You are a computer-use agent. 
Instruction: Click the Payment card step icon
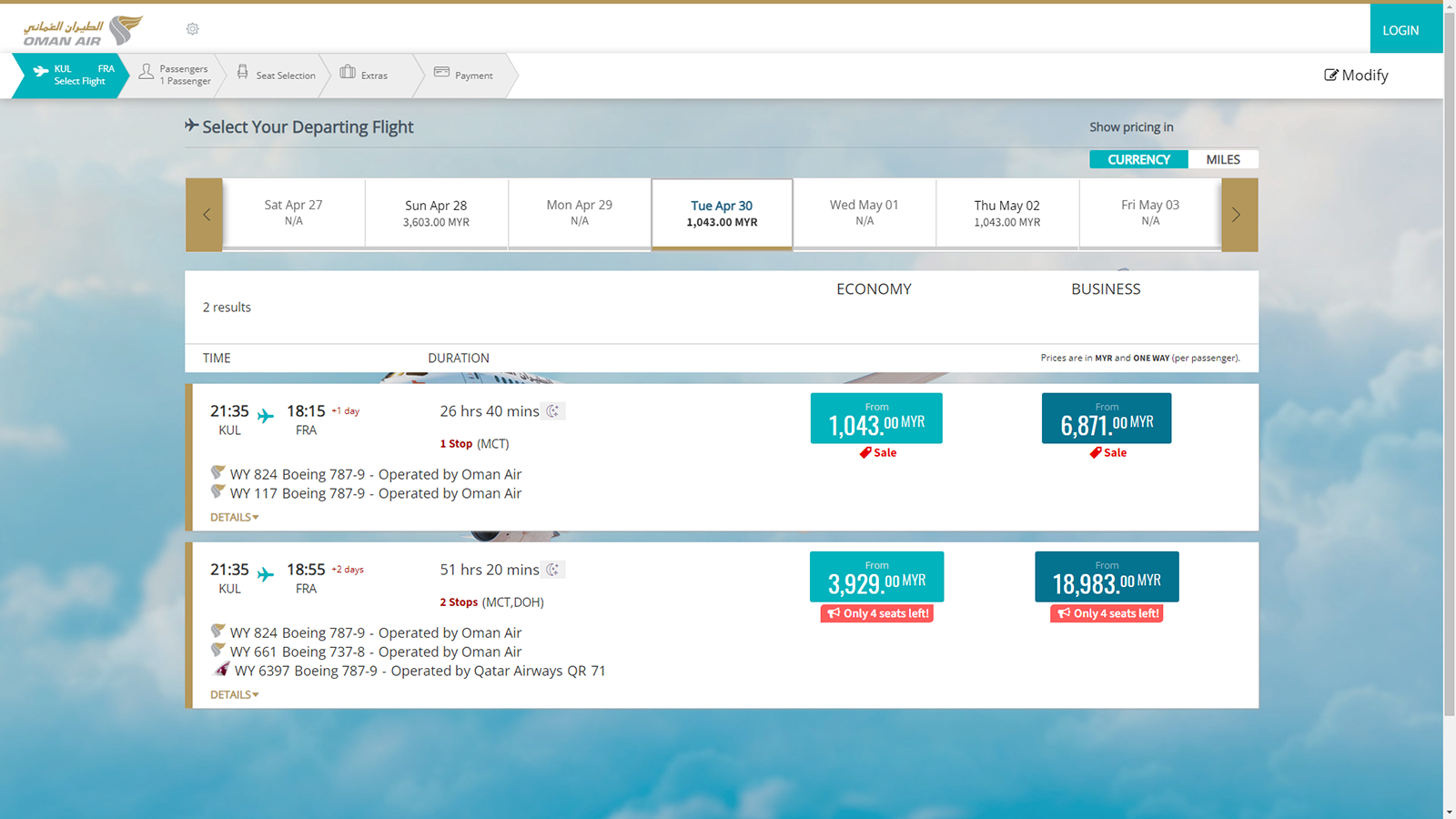441,72
